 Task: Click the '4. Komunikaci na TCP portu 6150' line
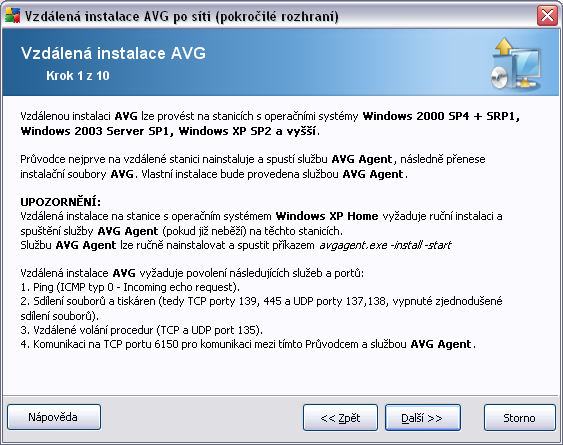coord(248,344)
